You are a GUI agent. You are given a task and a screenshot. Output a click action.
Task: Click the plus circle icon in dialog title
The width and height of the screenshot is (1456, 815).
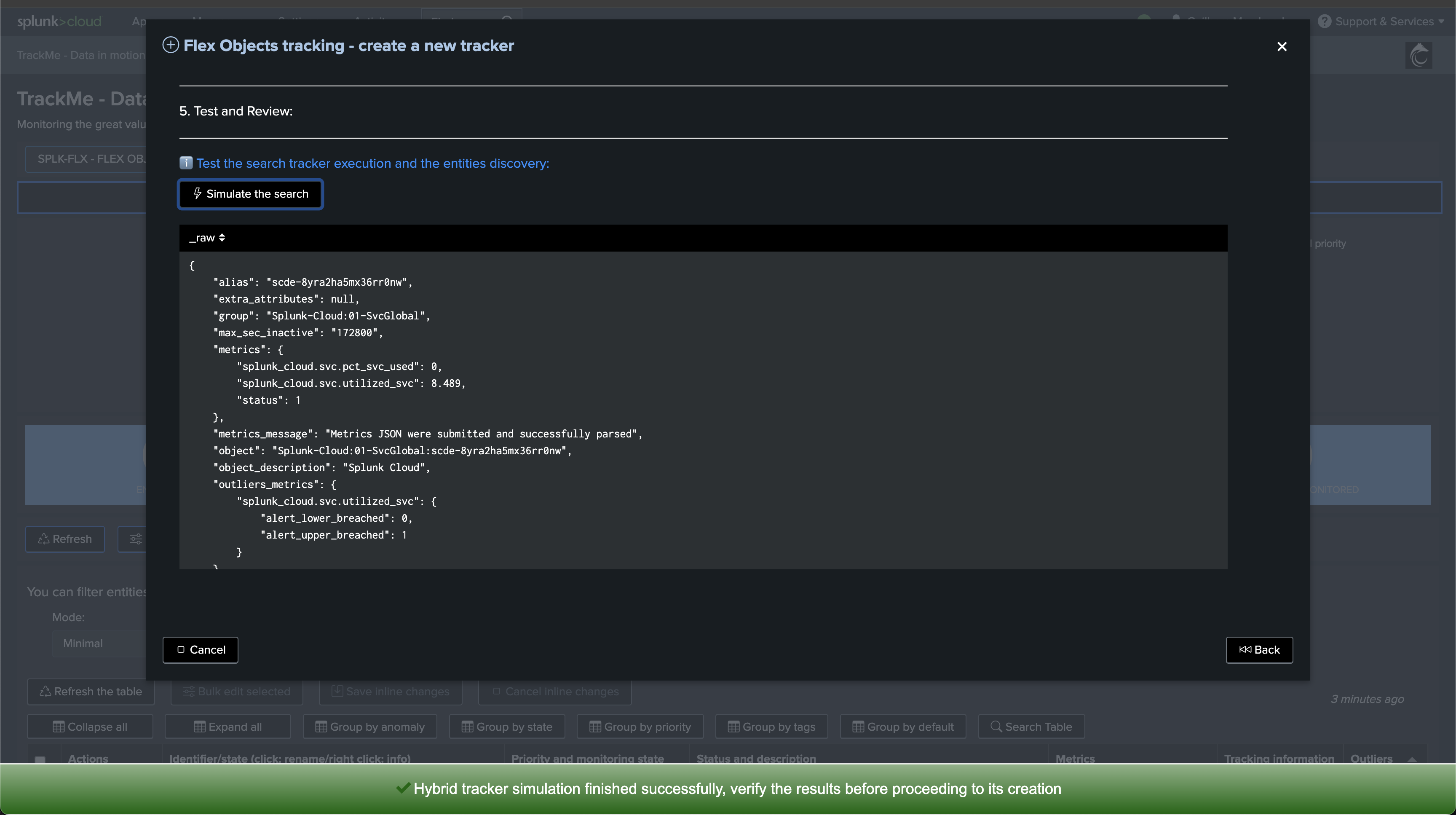coord(171,45)
